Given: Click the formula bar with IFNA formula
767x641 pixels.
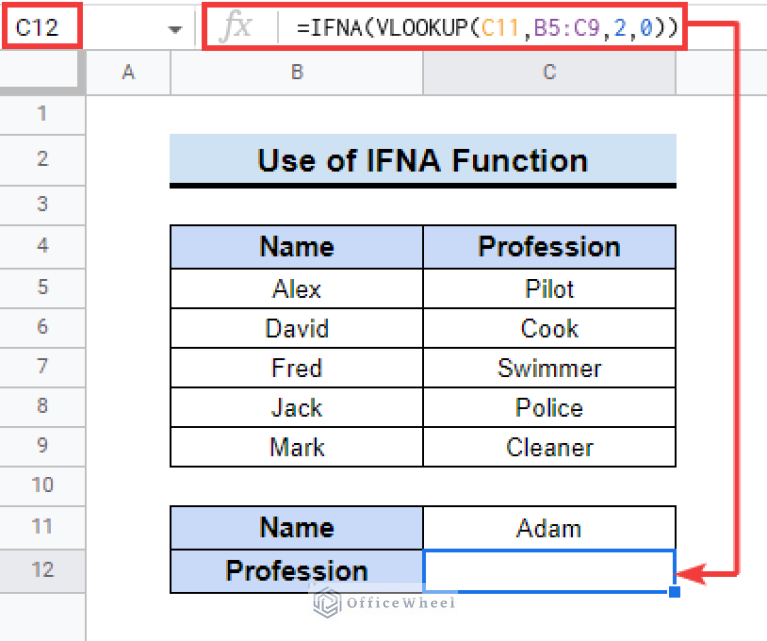Looking at the screenshot, I should click(445, 26).
